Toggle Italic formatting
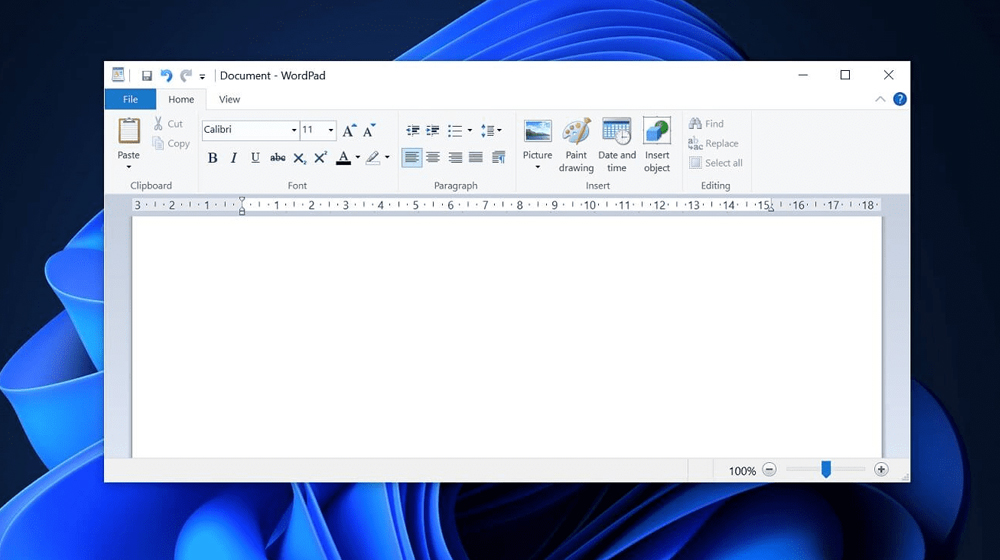 pos(233,158)
